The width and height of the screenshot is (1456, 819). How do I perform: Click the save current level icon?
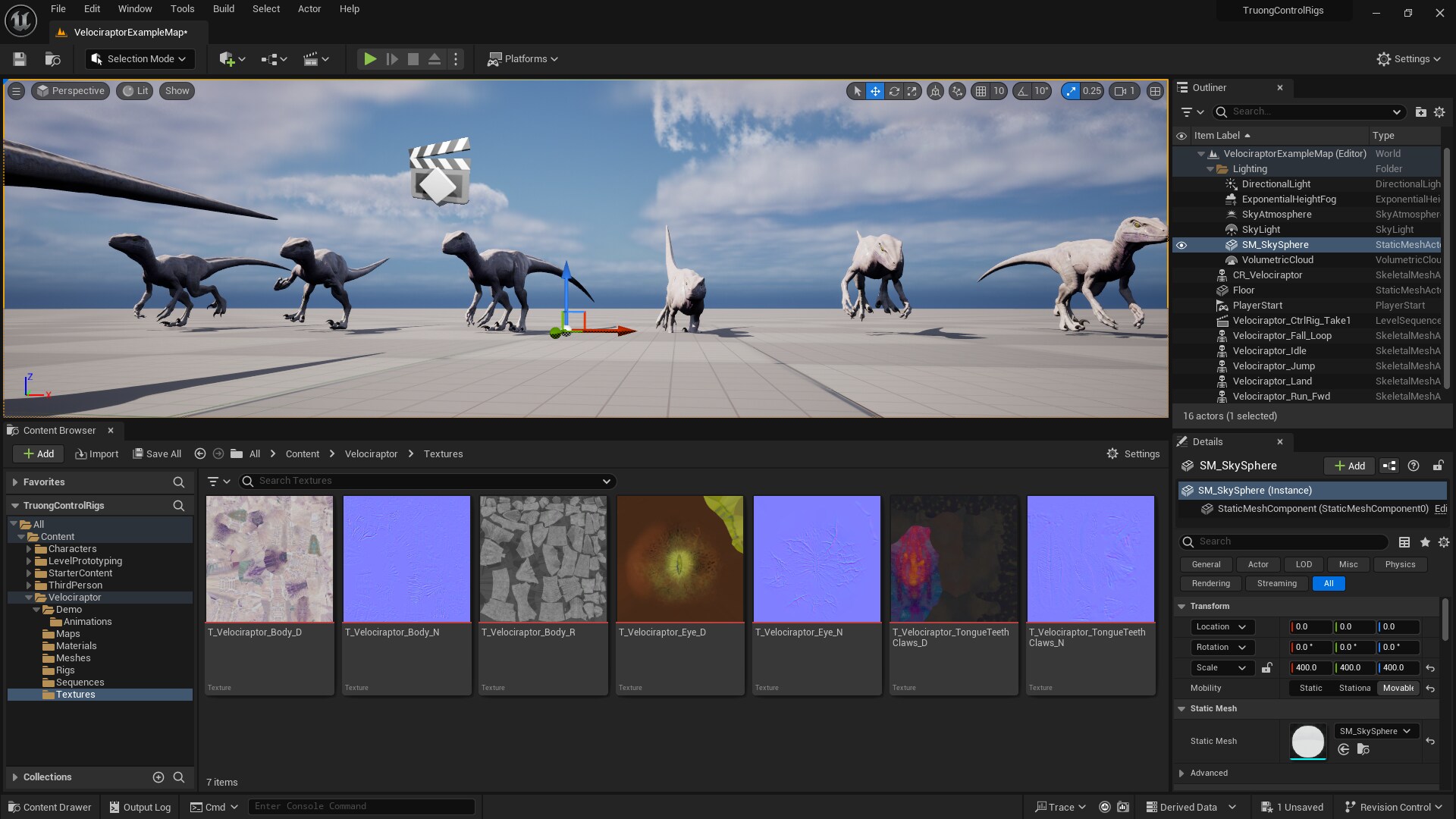click(20, 59)
